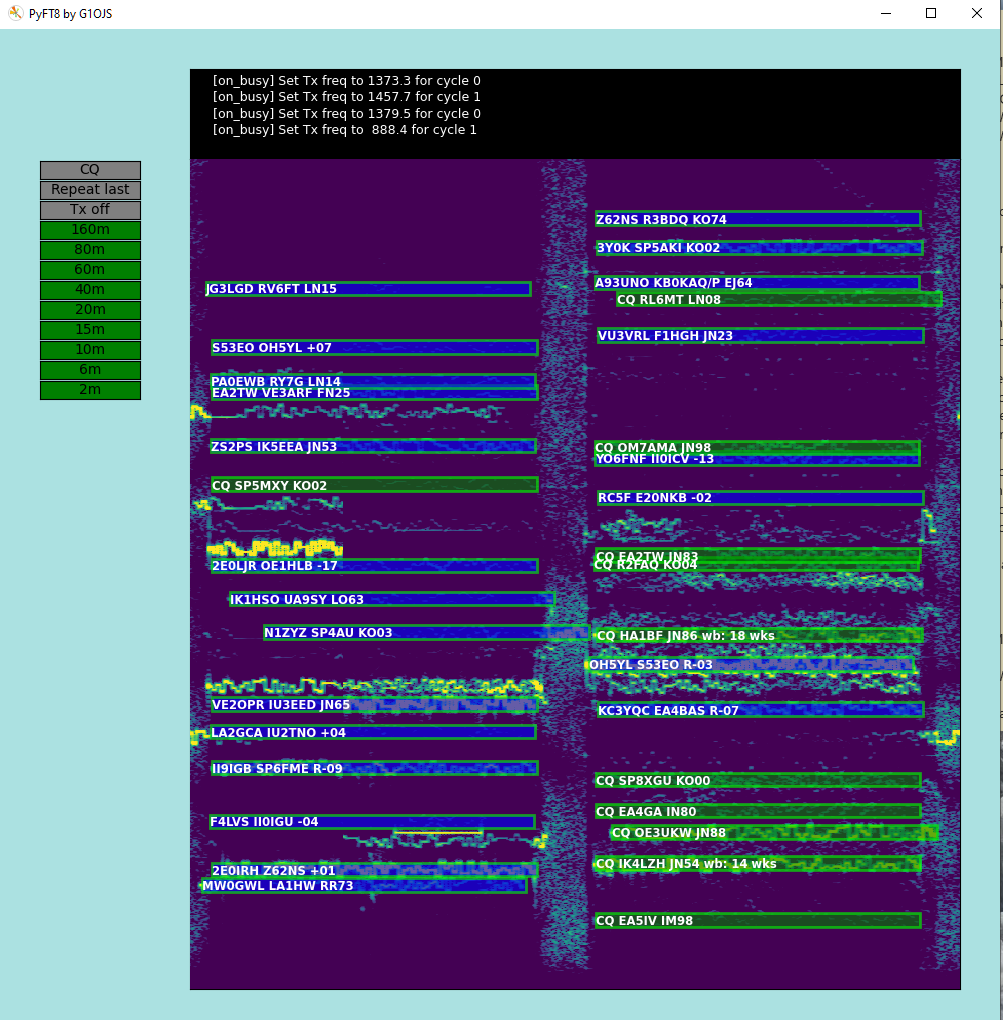Select decode S53EO OH5YL +07

(x=375, y=348)
